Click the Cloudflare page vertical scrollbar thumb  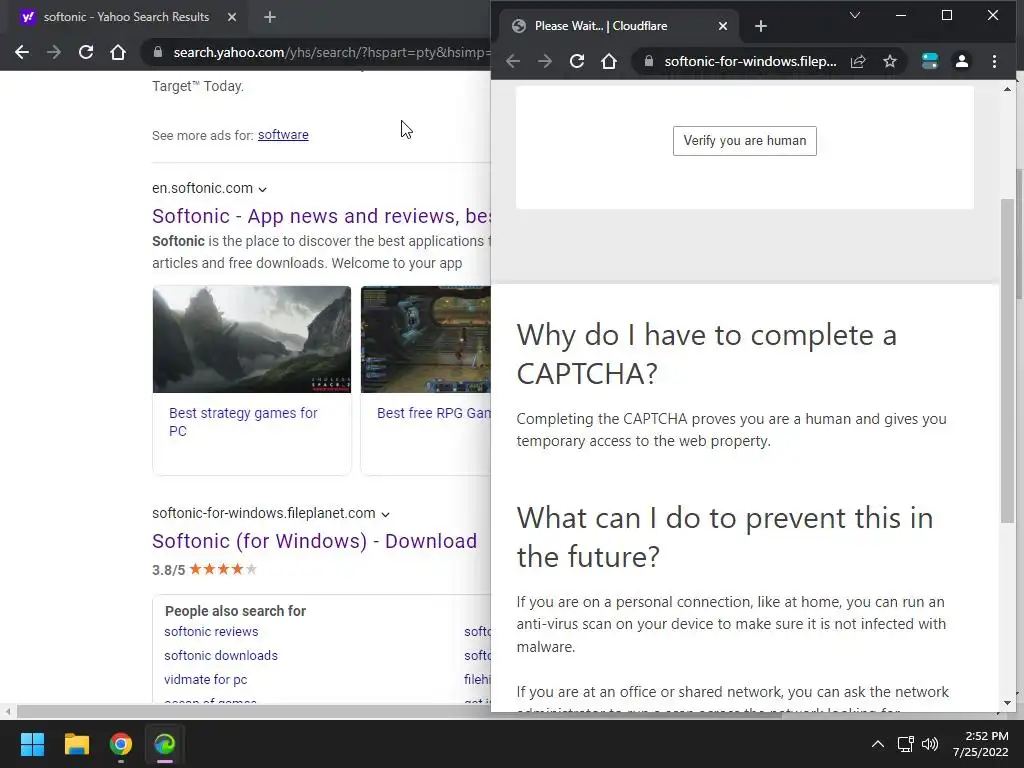(1008, 360)
